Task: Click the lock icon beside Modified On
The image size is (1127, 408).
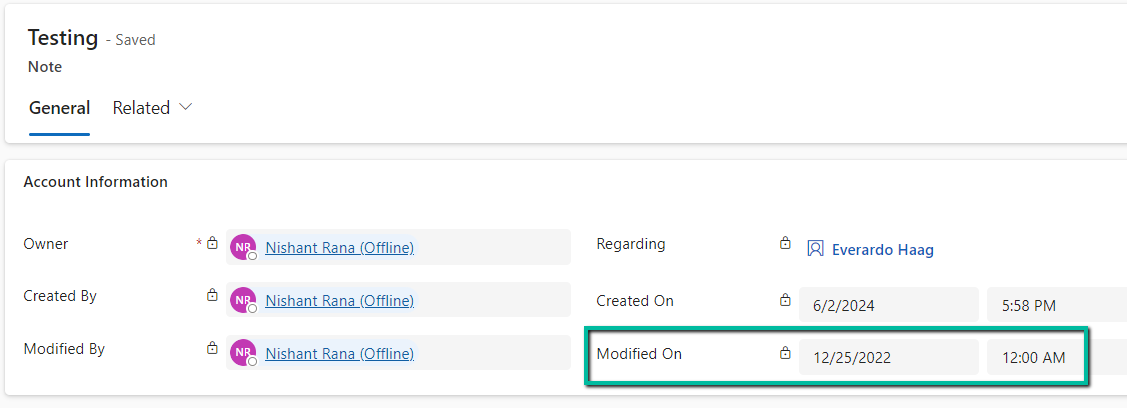Action: click(785, 353)
